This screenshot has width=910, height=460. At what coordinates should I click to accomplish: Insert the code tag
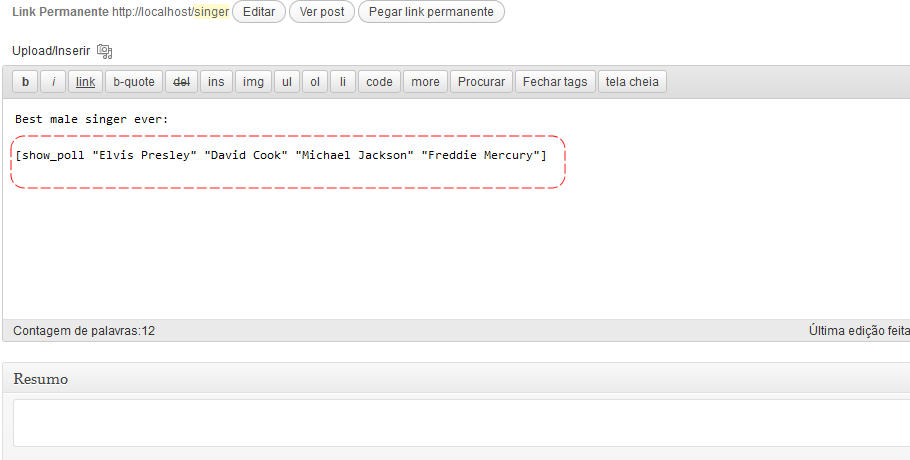click(x=380, y=82)
